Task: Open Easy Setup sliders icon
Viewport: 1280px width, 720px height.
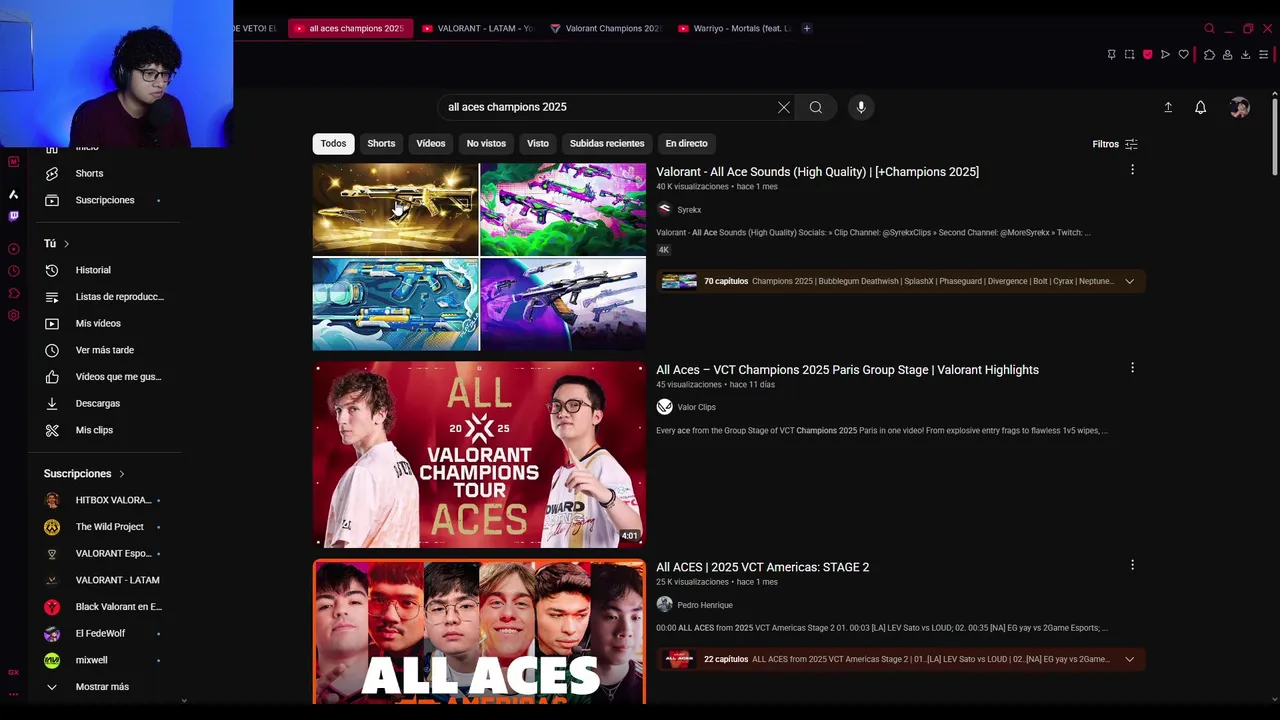Action: [1263, 54]
